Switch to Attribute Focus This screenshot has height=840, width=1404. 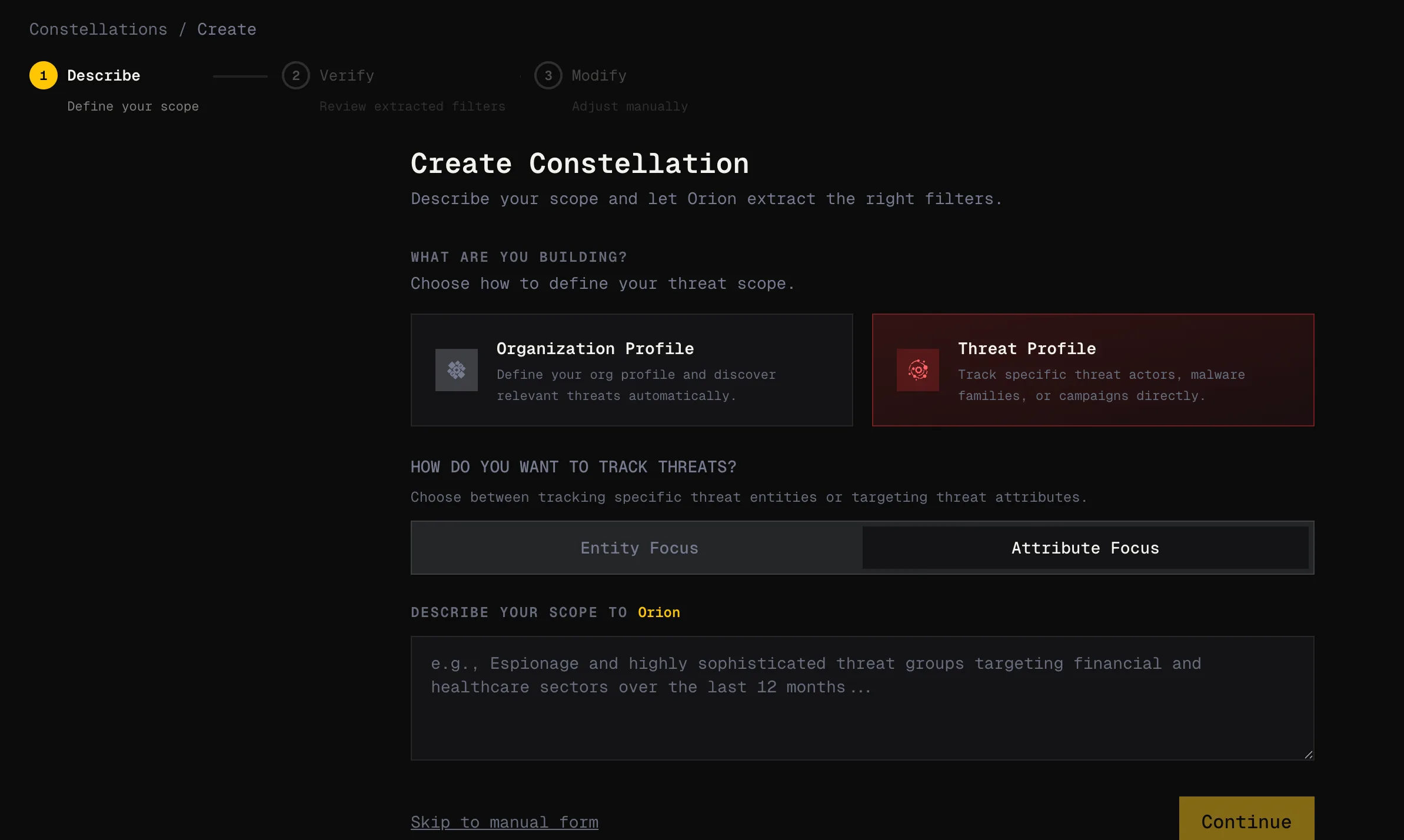[1085, 548]
